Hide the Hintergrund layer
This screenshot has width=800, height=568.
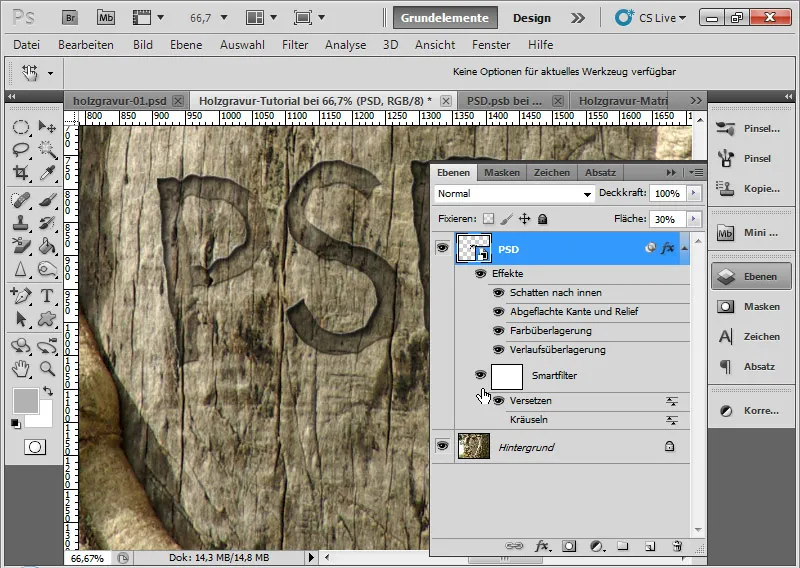(442, 446)
